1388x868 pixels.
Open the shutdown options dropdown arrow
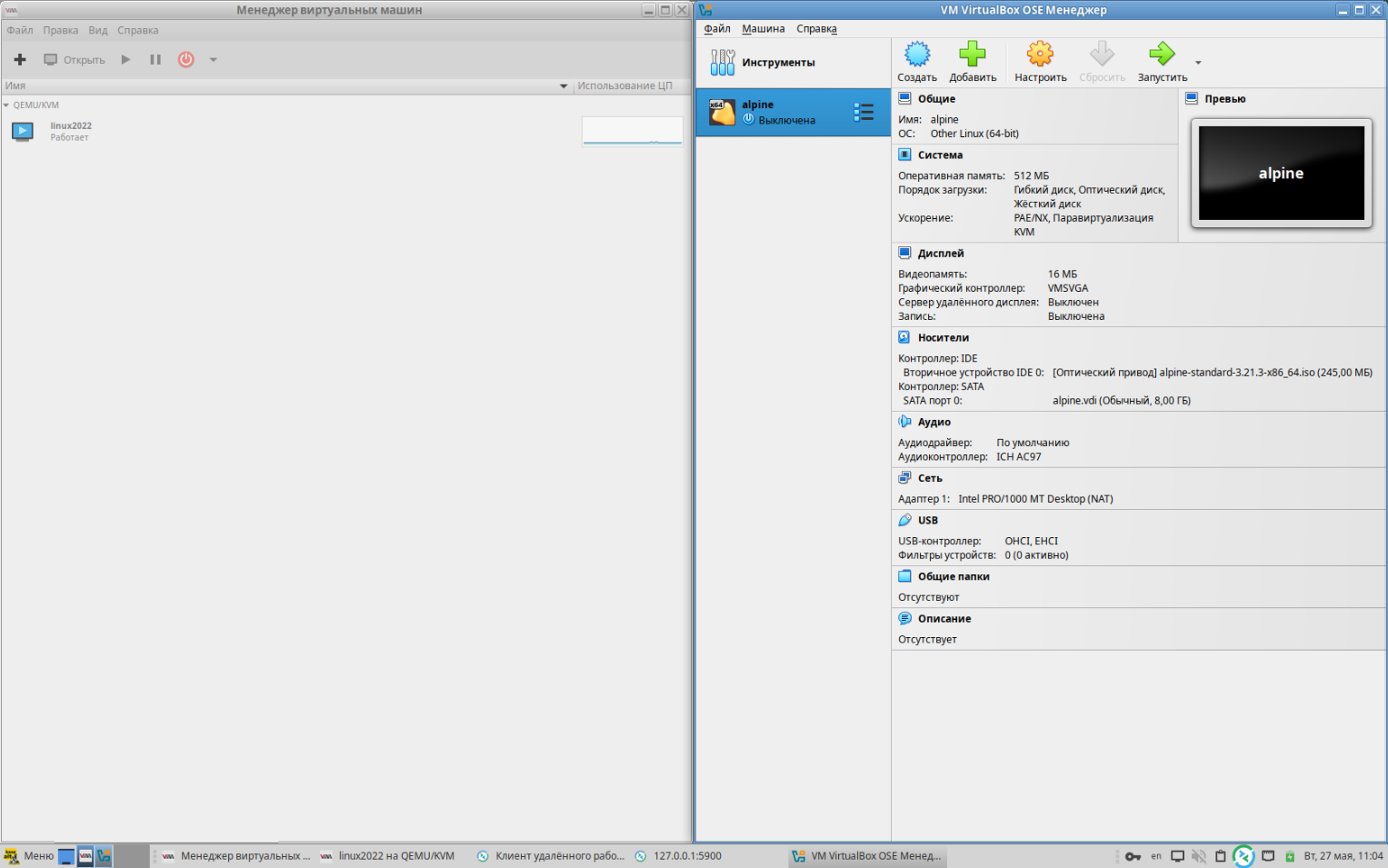tap(214, 60)
